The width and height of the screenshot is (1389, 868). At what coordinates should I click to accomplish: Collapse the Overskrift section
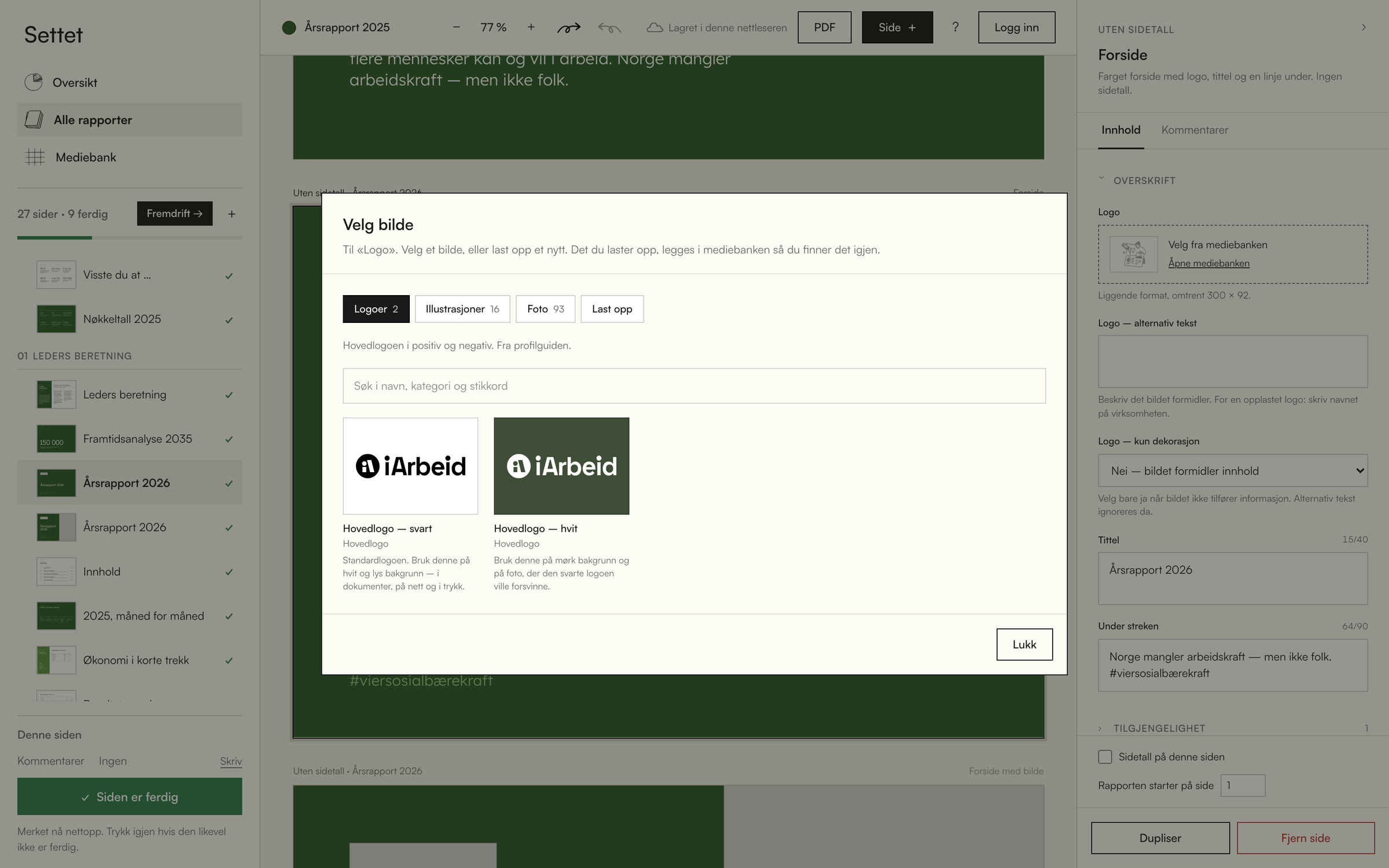click(1144, 181)
